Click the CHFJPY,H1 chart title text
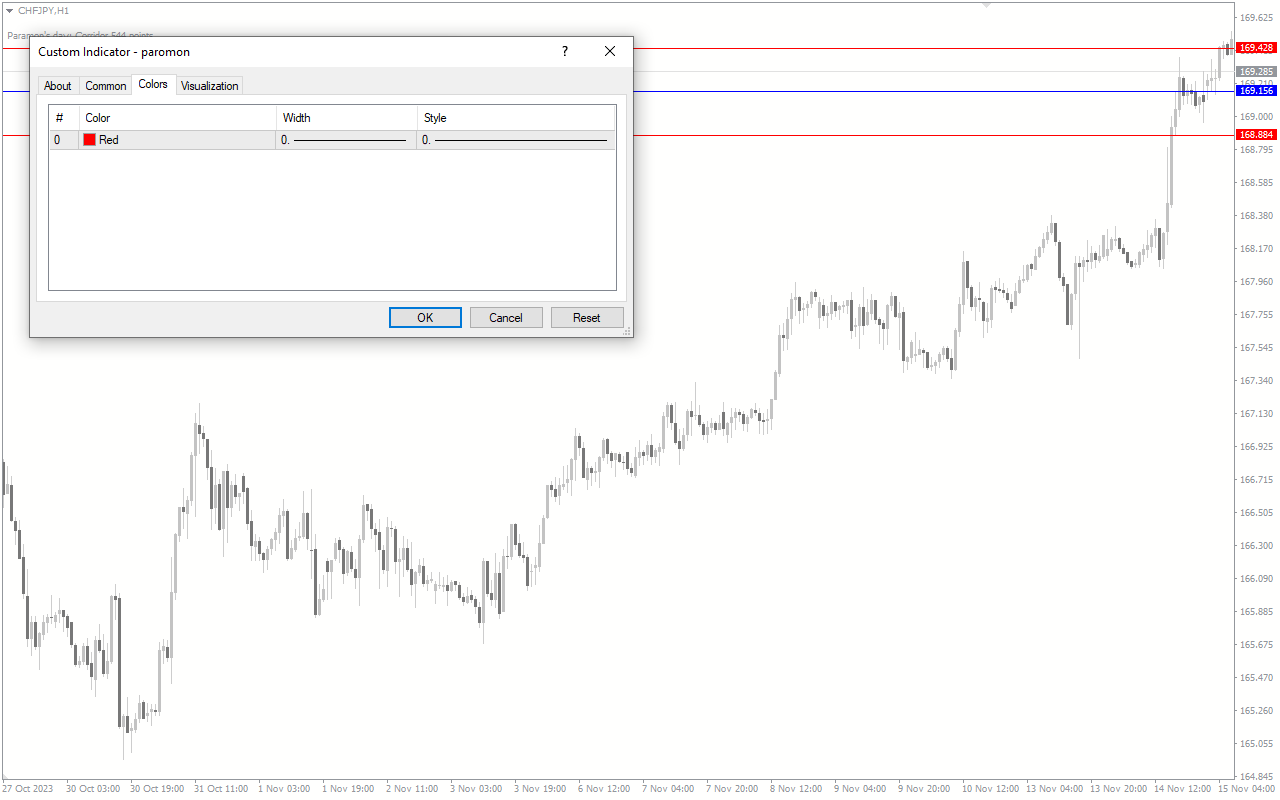This screenshot has width=1280, height=800. click(43, 10)
